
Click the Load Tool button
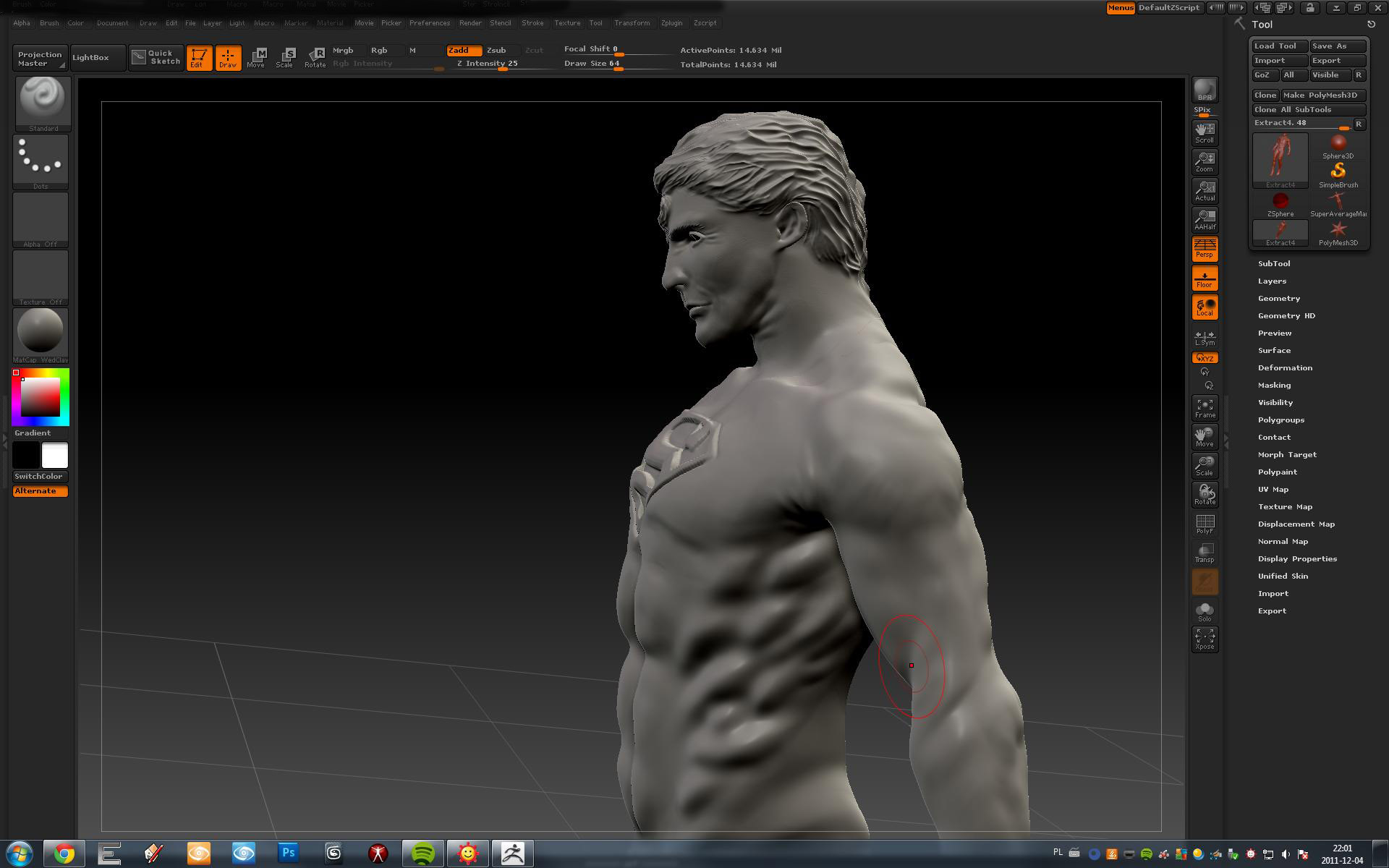click(x=1280, y=46)
